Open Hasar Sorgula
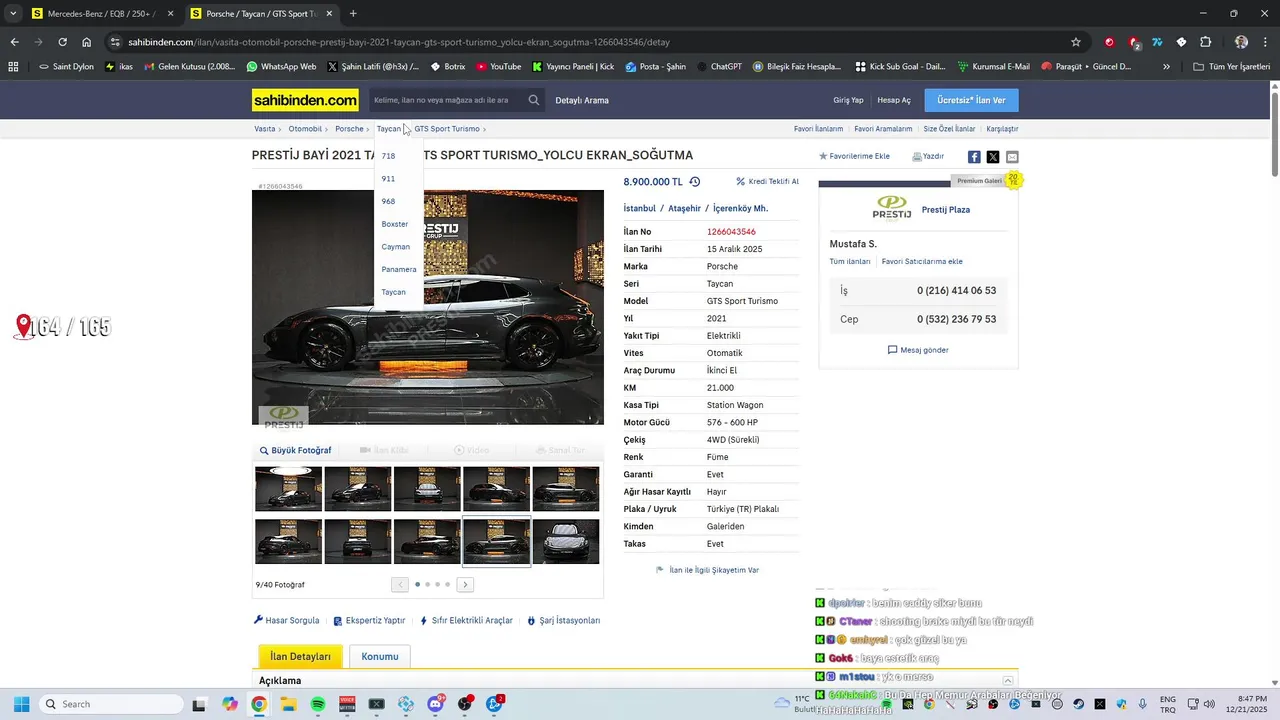Screen dimensions: 1280x720 tap(286, 621)
